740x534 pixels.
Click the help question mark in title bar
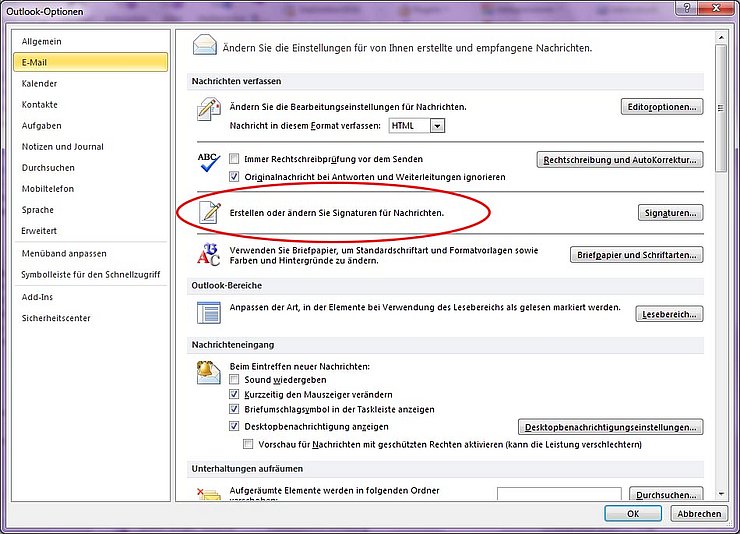687,8
